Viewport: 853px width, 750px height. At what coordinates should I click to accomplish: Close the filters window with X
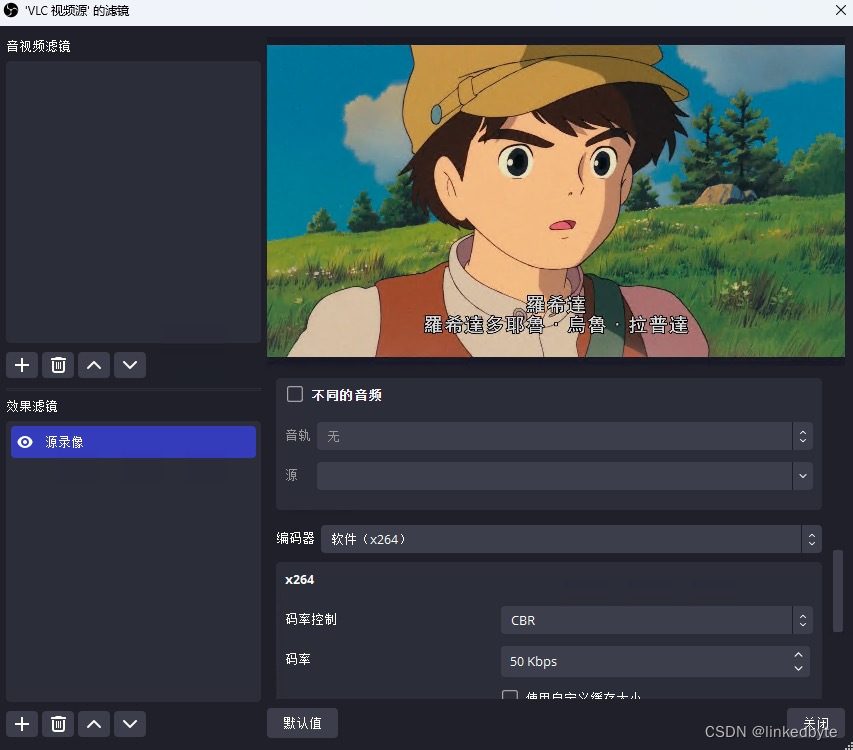tap(840, 10)
